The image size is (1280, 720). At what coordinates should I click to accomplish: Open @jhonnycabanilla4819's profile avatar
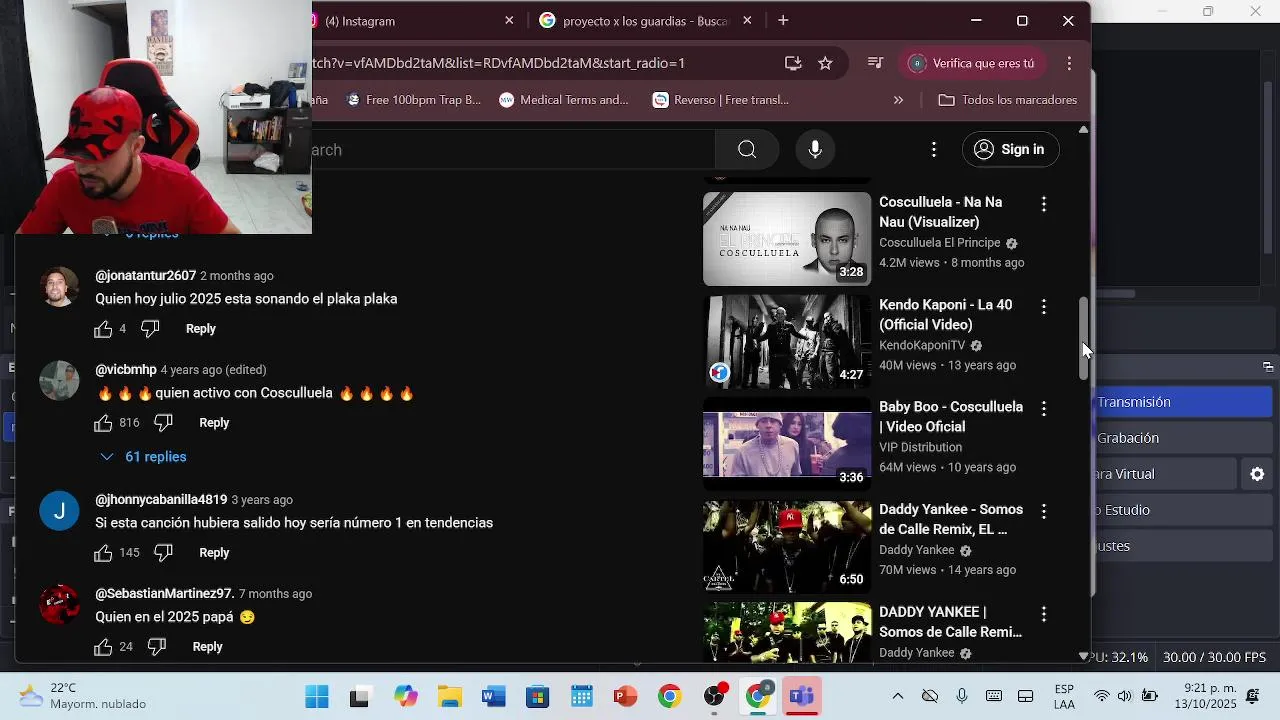59,511
